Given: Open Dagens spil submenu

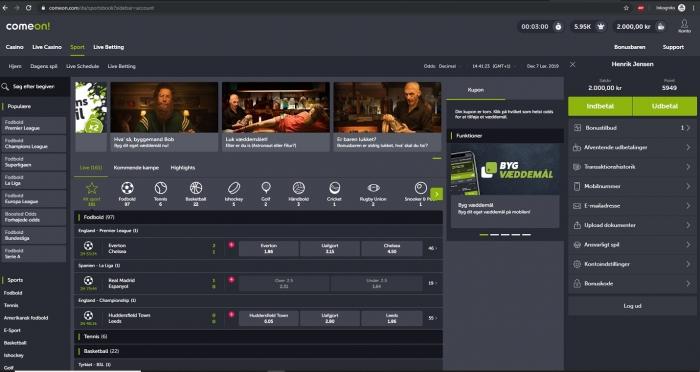Looking at the screenshot, I should coord(44,66).
